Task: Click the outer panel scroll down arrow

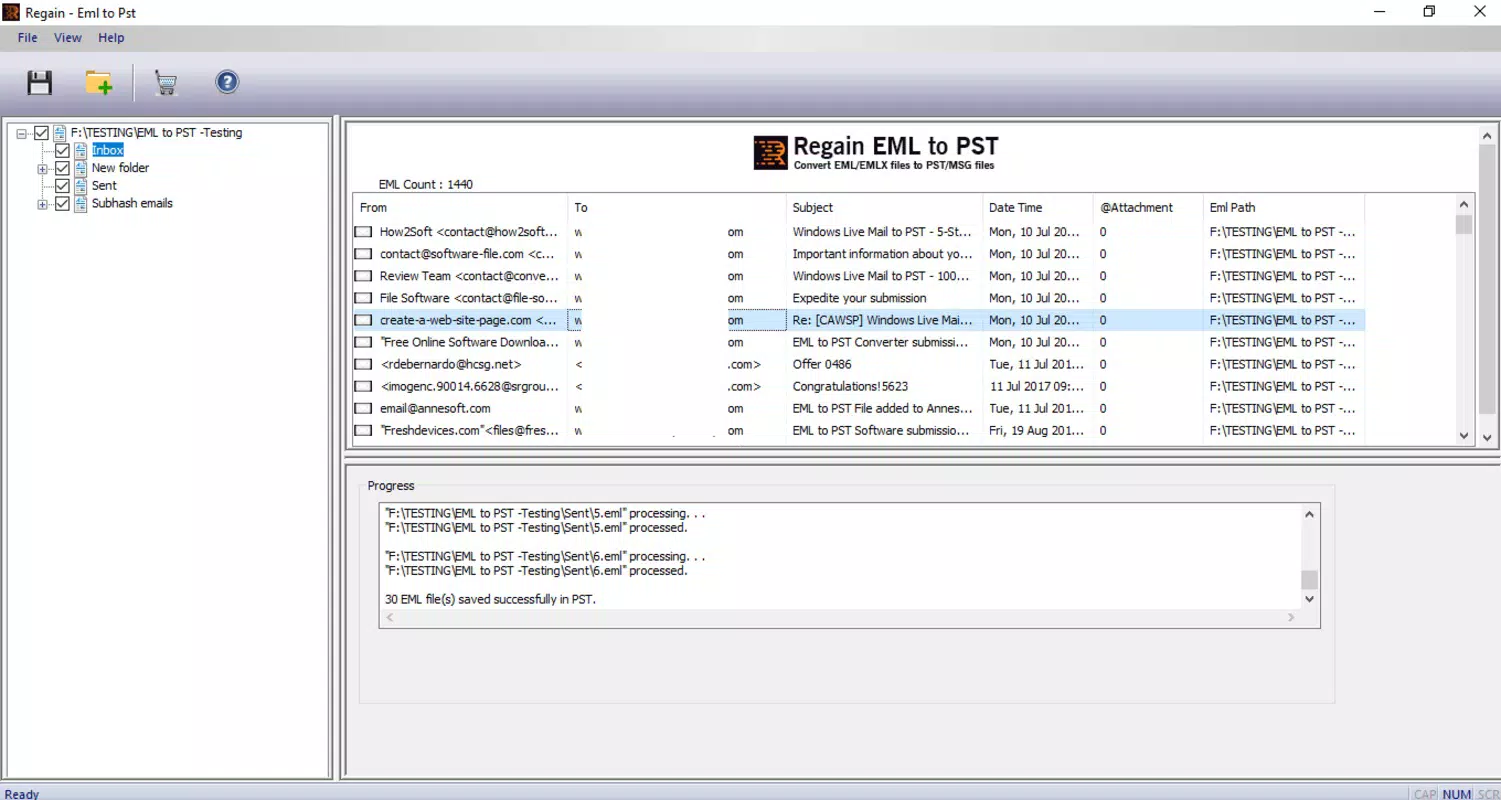Action: click(1488, 438)
